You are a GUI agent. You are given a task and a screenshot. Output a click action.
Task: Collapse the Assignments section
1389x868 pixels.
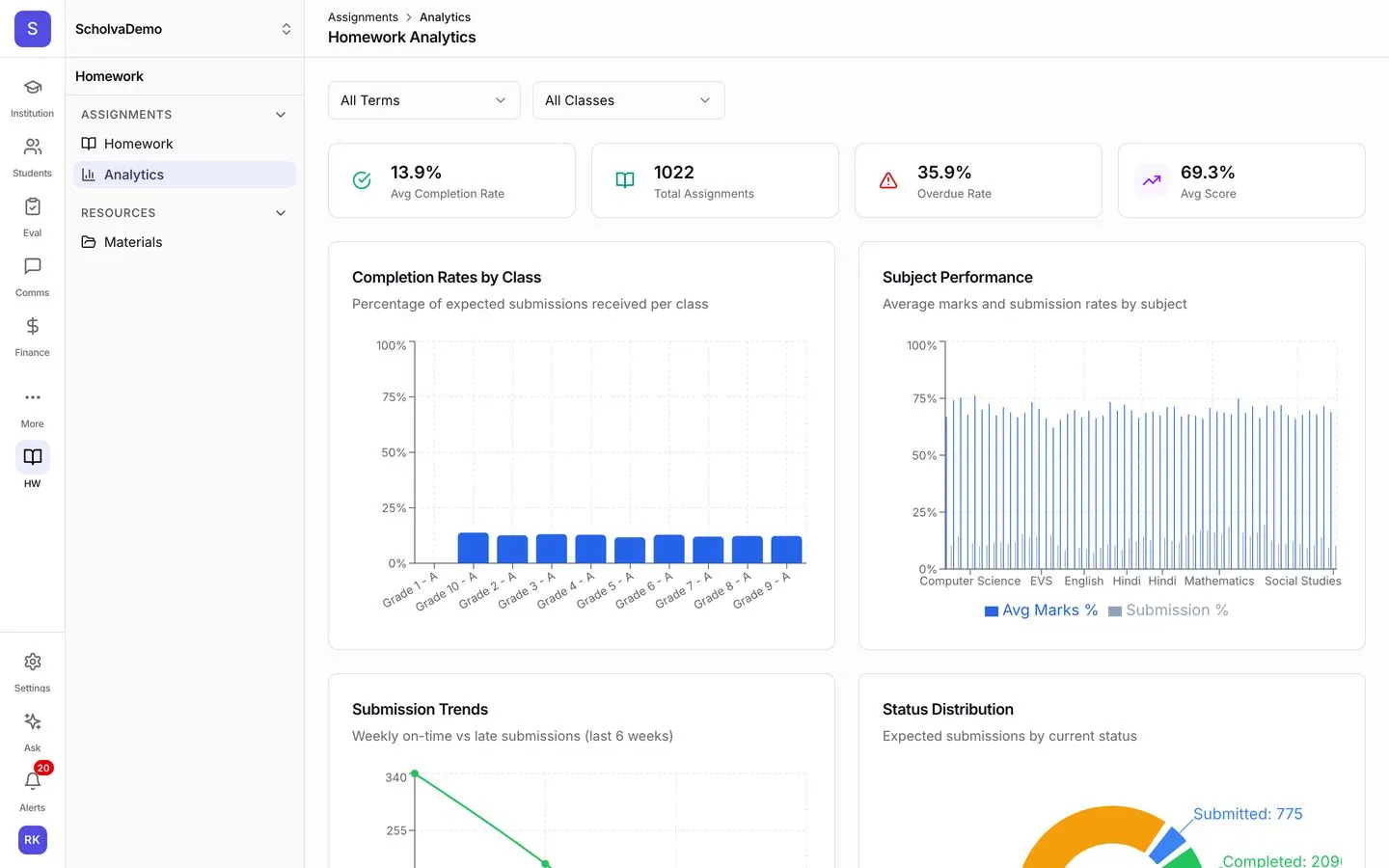pos(281,115)
